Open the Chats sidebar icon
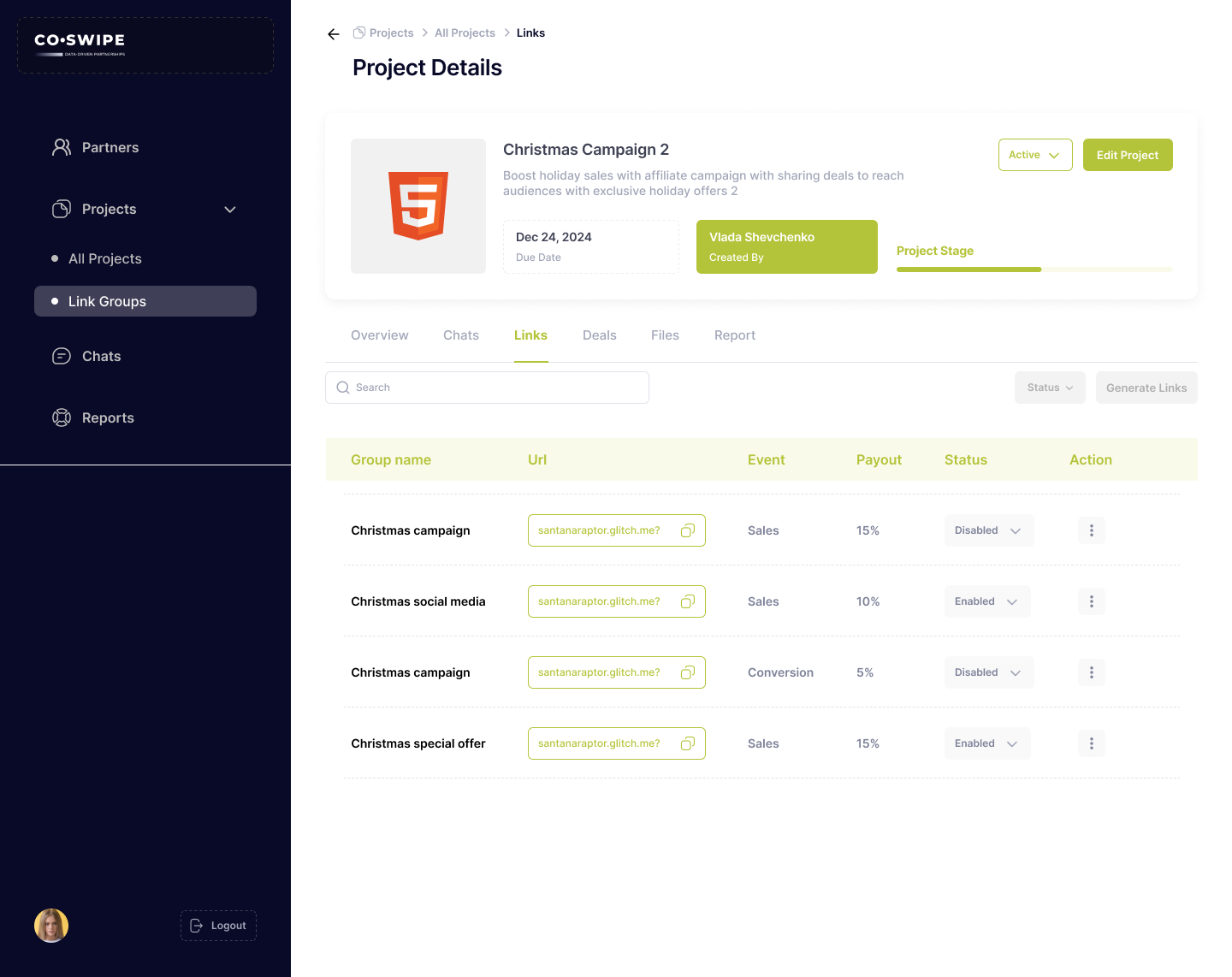The width and height of the screenshot is (1232, 977). (x=62, y=357)
